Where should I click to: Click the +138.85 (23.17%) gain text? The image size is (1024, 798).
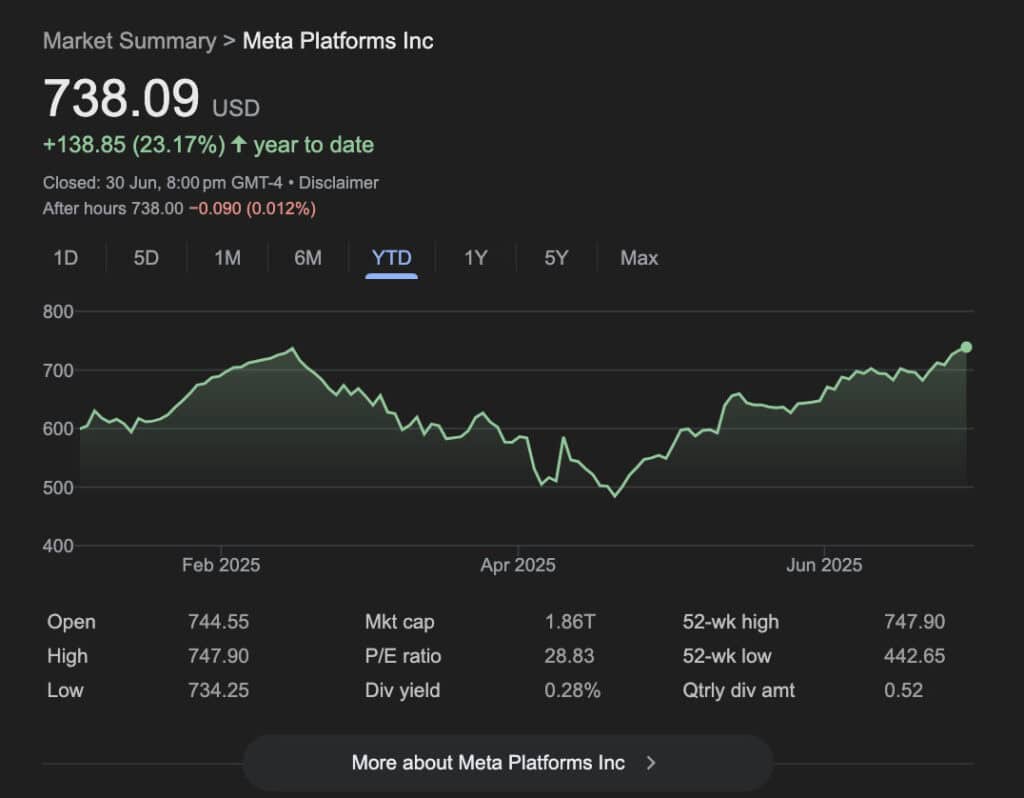(134, 144)
